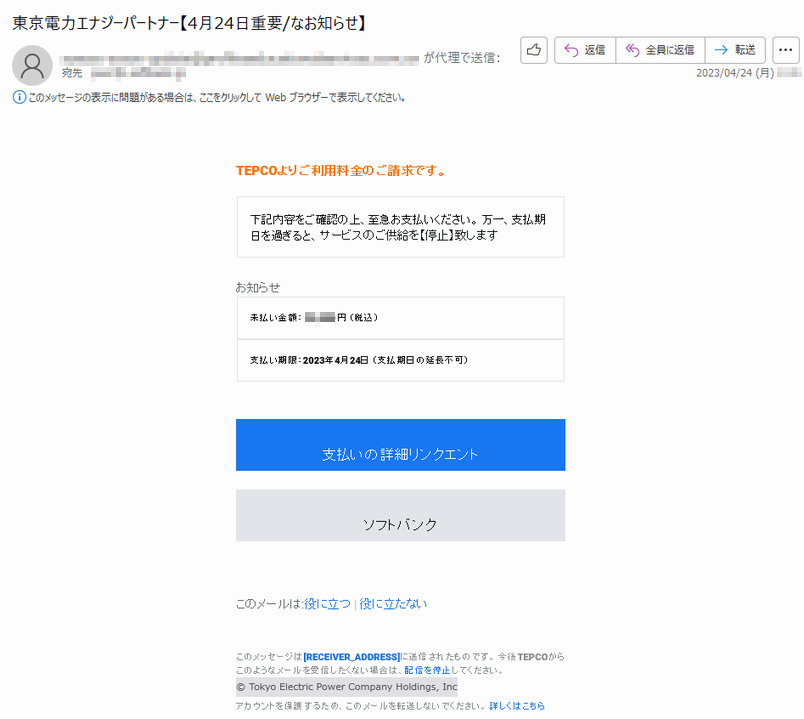Click the 役に立たない feedback link

point(393,604)
